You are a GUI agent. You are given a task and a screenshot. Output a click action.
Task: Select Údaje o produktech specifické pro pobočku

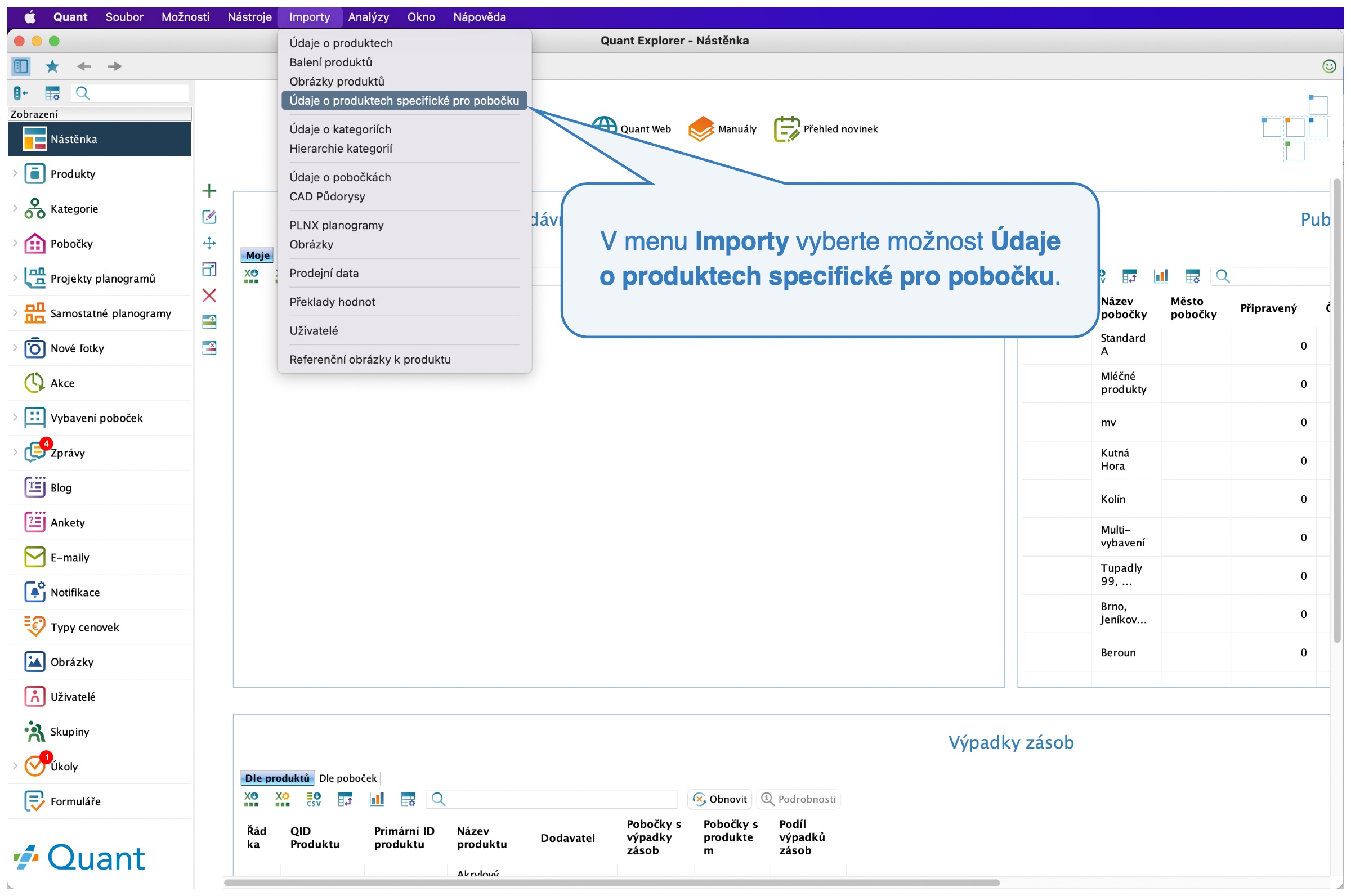point(404,101)
